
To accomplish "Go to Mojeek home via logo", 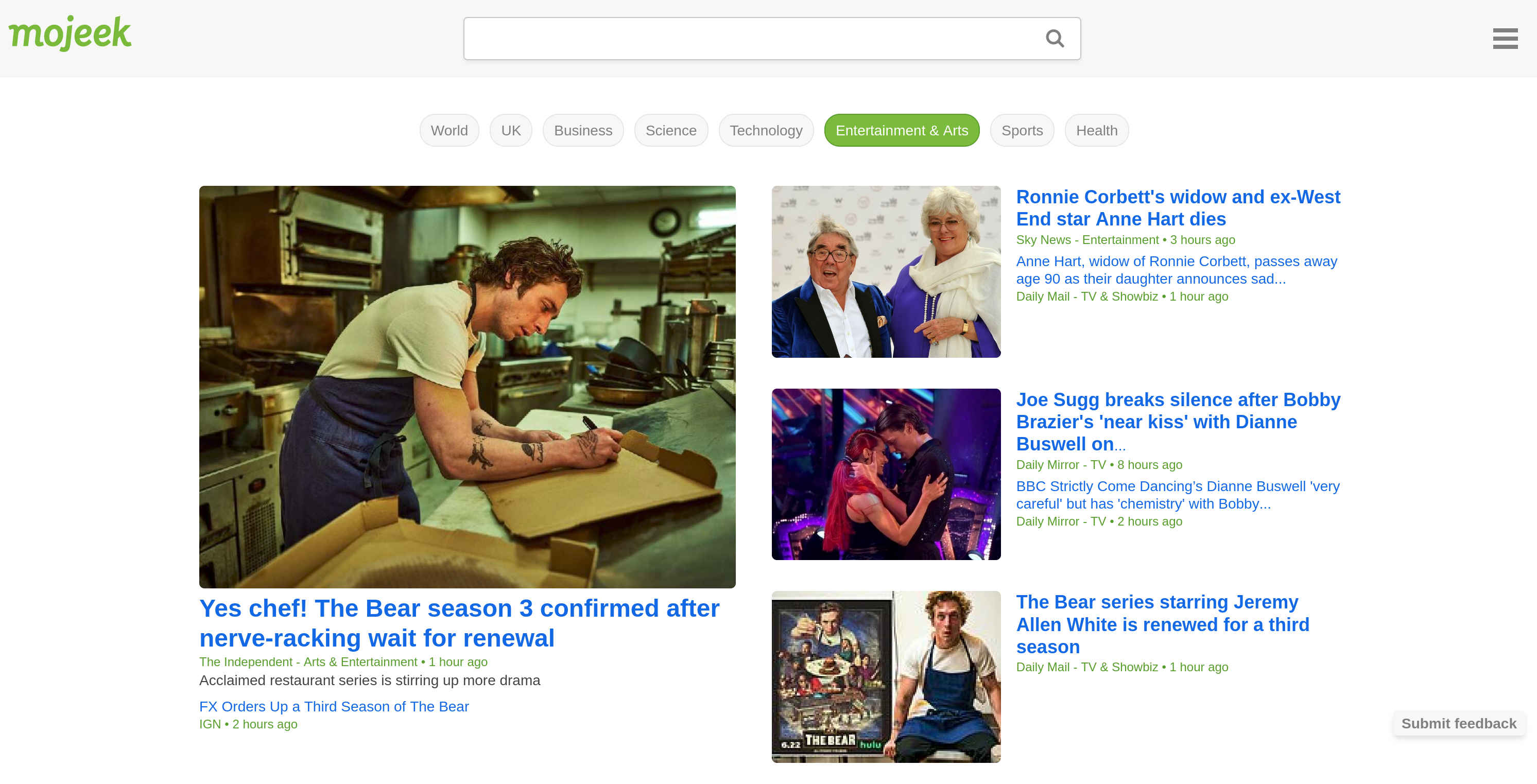I will [x=70, y=33].
